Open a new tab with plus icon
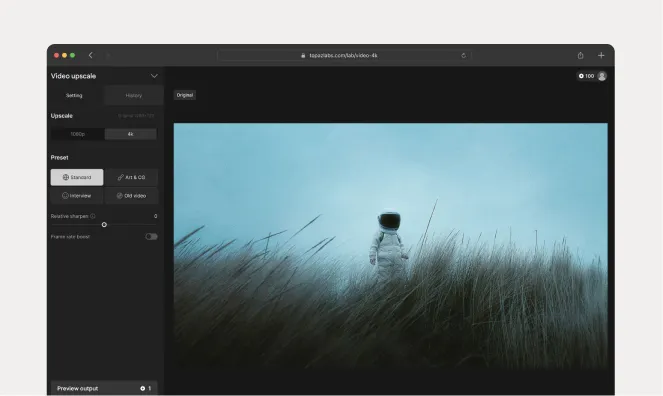The image size is (663, 396). tap(601, 55)
